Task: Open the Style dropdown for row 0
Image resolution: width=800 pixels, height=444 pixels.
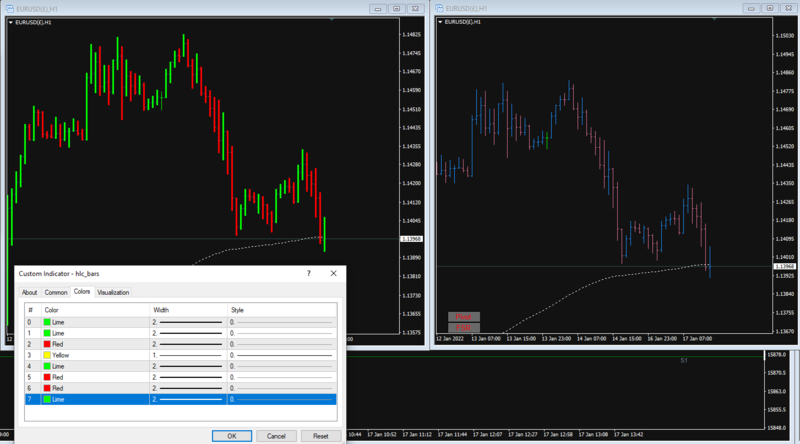Action: pos(282,322)
